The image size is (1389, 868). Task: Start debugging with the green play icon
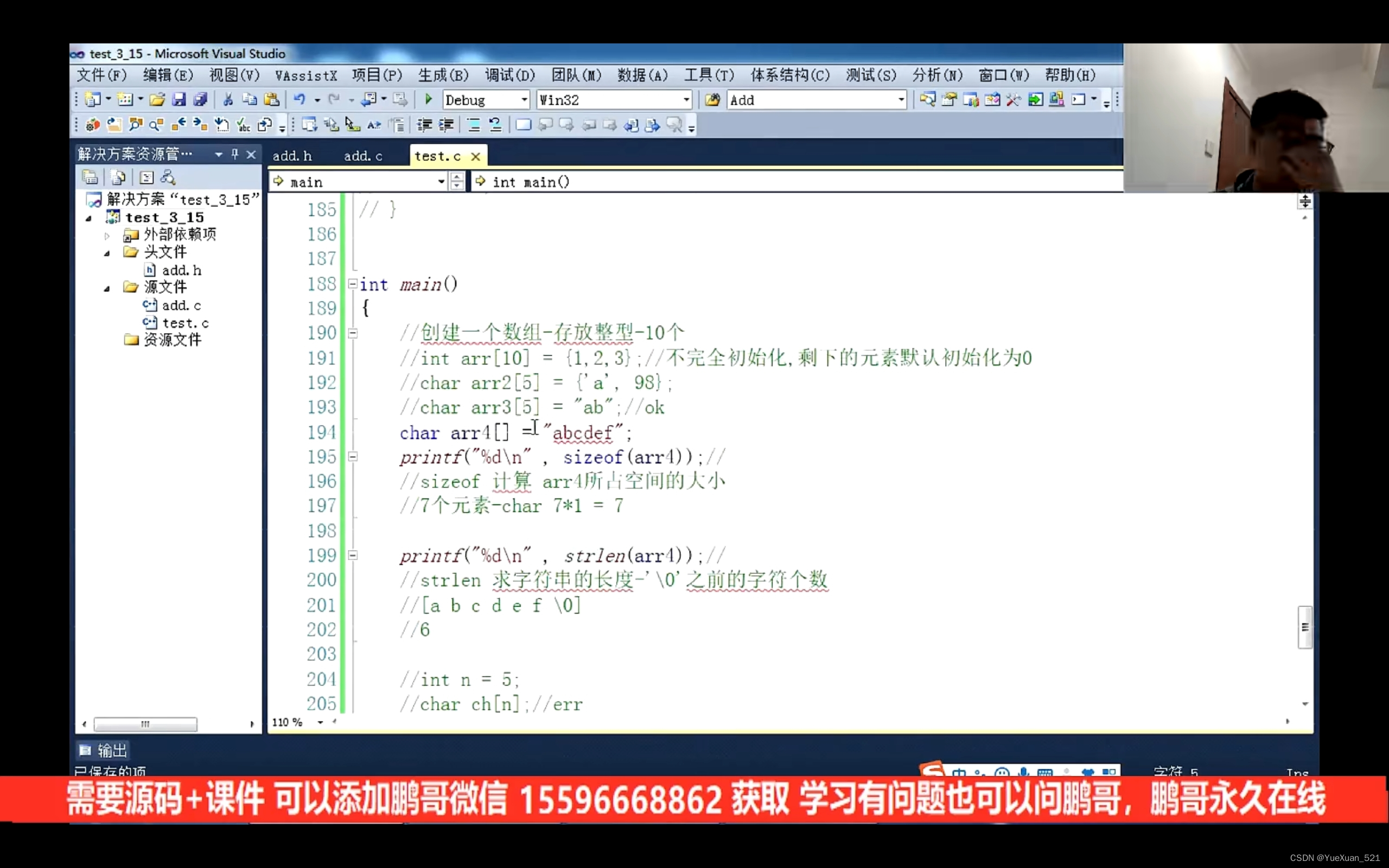tap(428, 99)
